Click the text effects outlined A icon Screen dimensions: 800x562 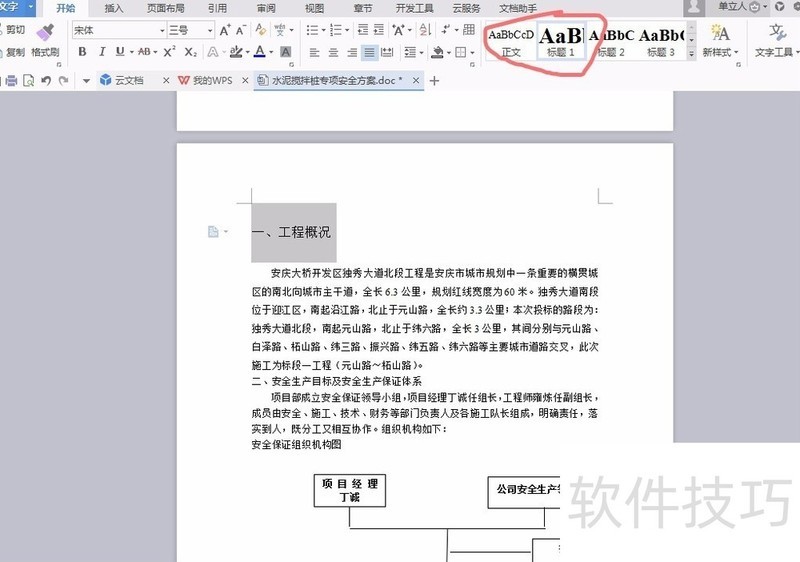[213, 52]
